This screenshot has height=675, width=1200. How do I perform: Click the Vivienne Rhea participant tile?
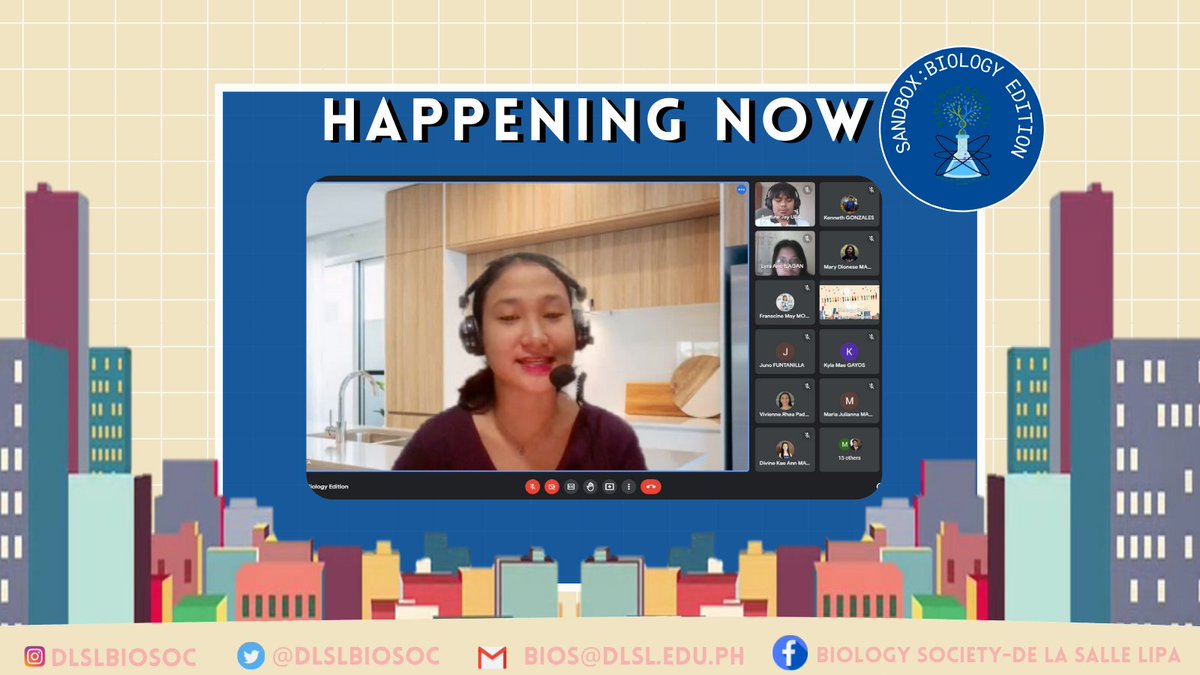[785, 401]
